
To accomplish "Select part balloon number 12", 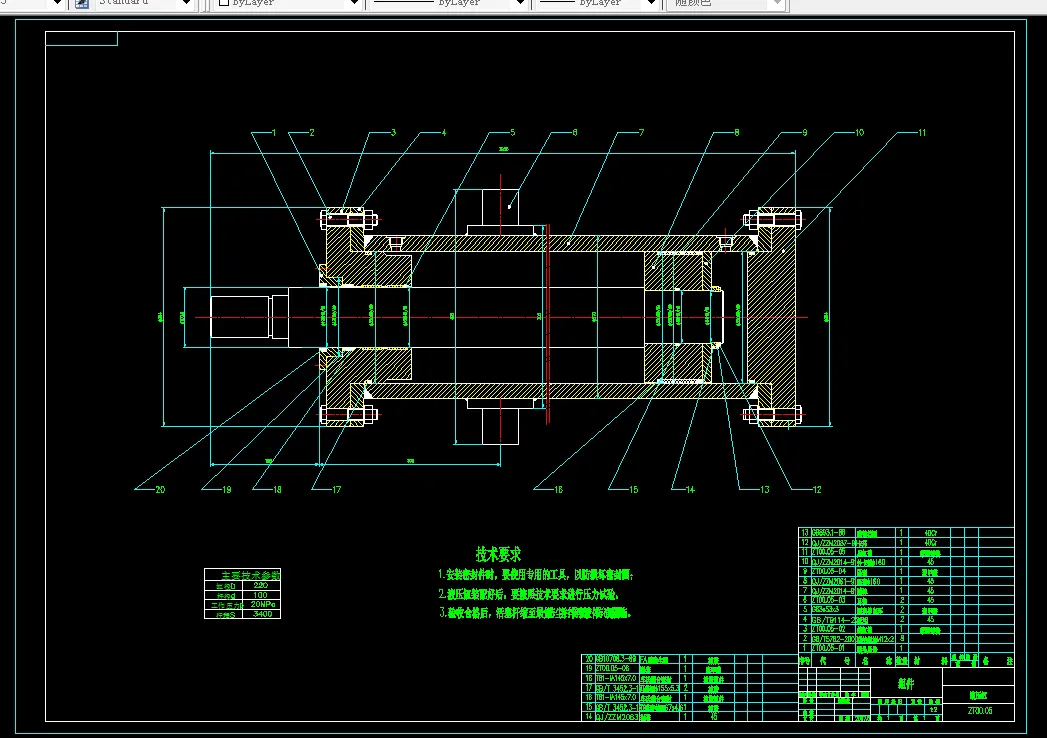I will click(817, 490).
